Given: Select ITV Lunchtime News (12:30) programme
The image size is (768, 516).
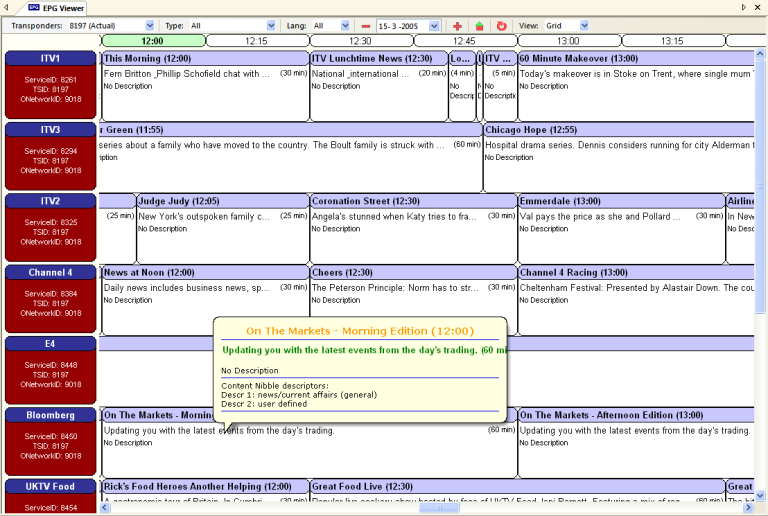Looking at the screenshot, I should 379,86.
